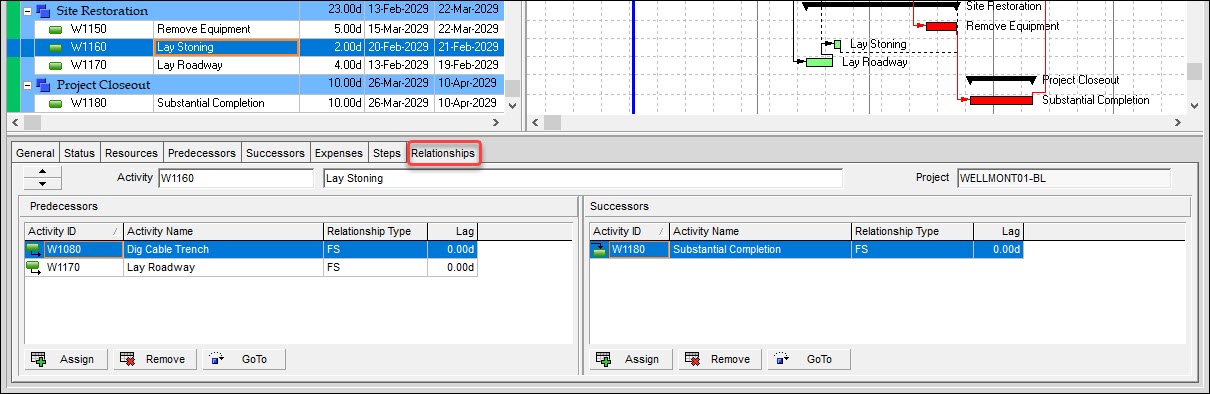Screen dimensions: 1210x394
Task: Click the W1150 activity row icon
Action: (x=56, y=29)
